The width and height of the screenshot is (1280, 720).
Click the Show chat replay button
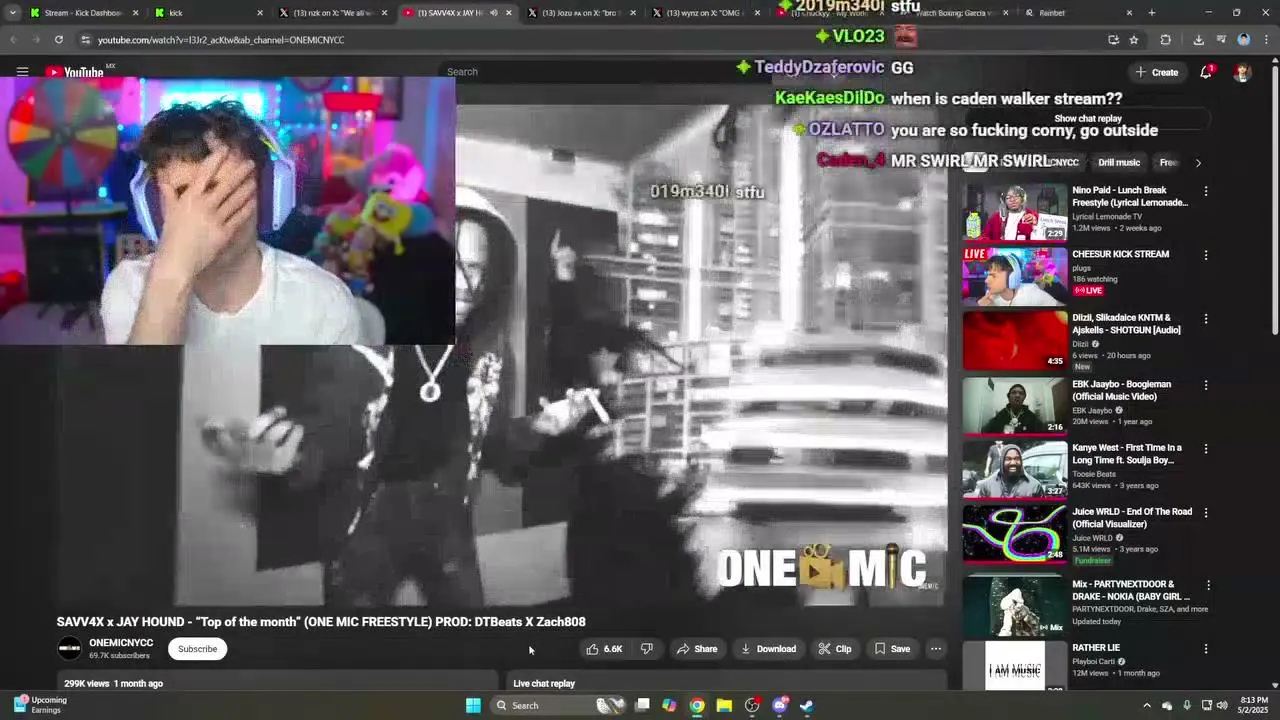click(x=1088, y=119)
